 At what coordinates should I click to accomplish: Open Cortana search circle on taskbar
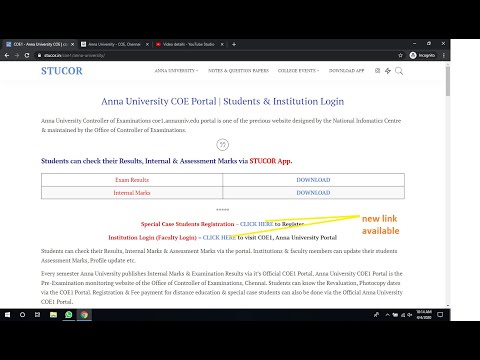[22, 315]
